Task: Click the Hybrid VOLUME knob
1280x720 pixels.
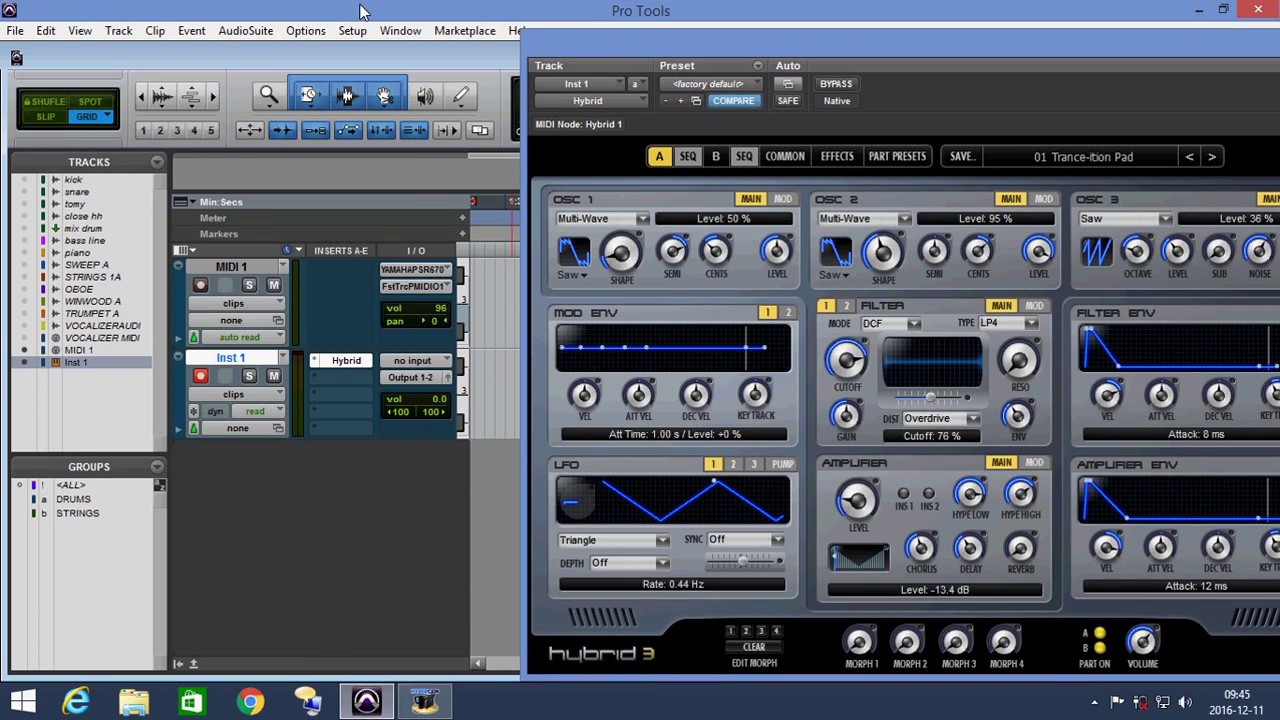Action: (x=1142, y=640)
